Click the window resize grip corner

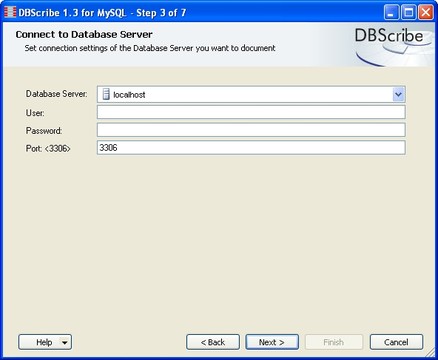coord(431,353)
